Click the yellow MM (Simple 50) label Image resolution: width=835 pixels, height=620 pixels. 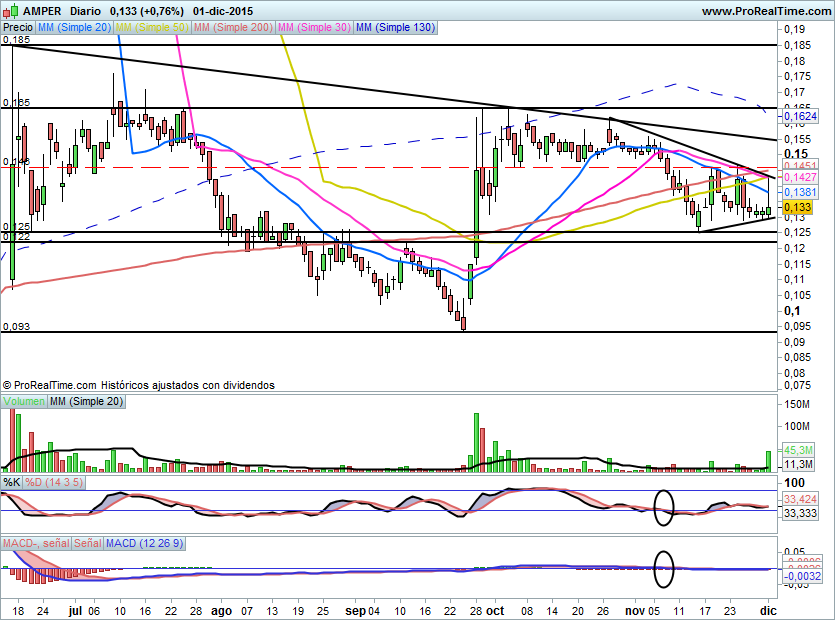tap(151, 28)
